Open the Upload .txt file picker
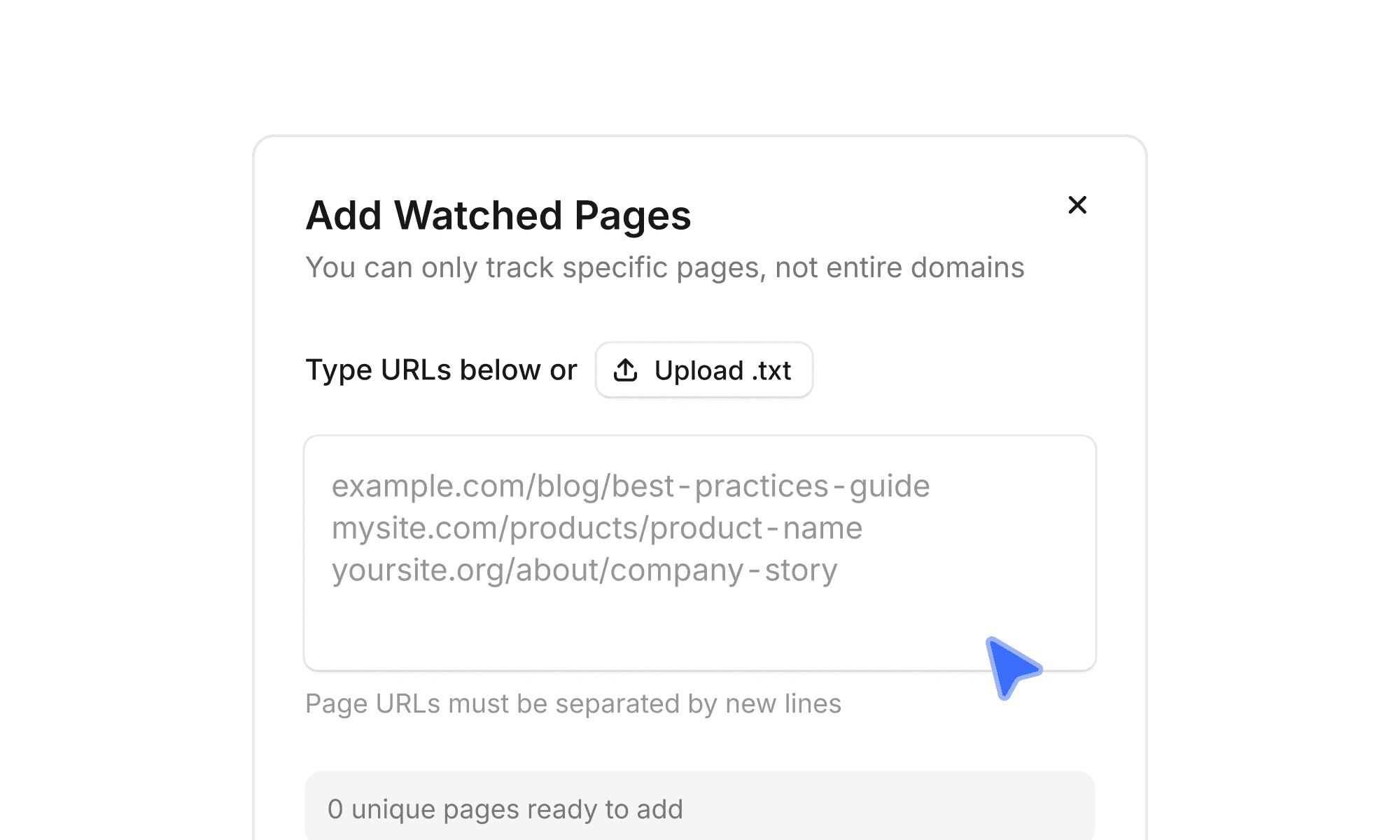 (x=703, y=370)
